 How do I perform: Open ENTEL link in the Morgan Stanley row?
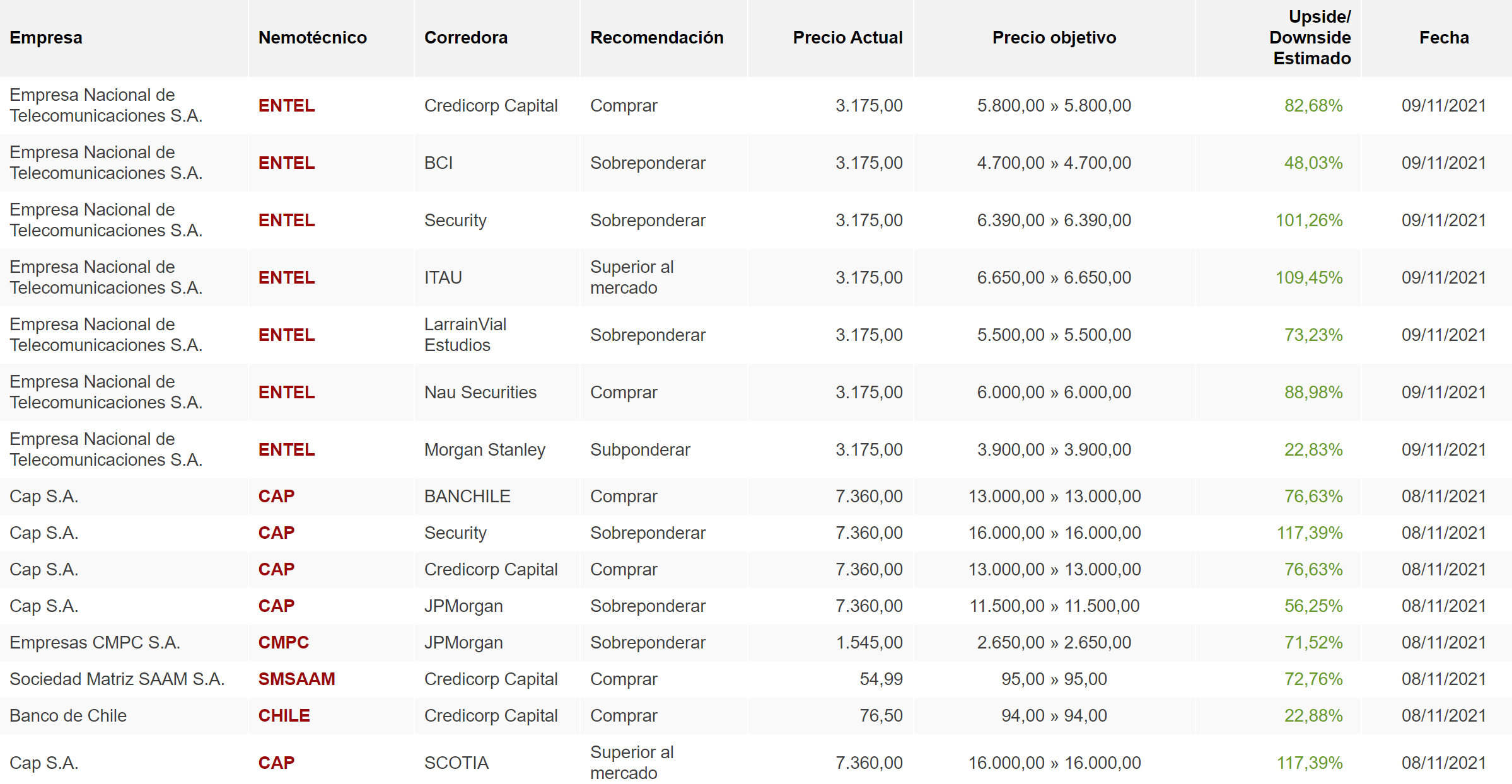(x=286, y=449)
